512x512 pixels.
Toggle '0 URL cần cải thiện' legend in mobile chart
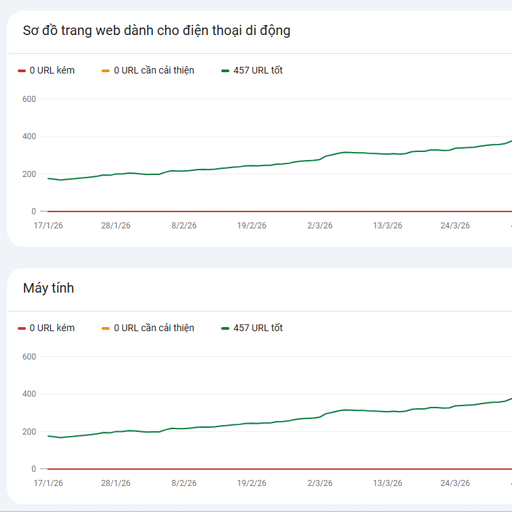(x=148, y=70)
